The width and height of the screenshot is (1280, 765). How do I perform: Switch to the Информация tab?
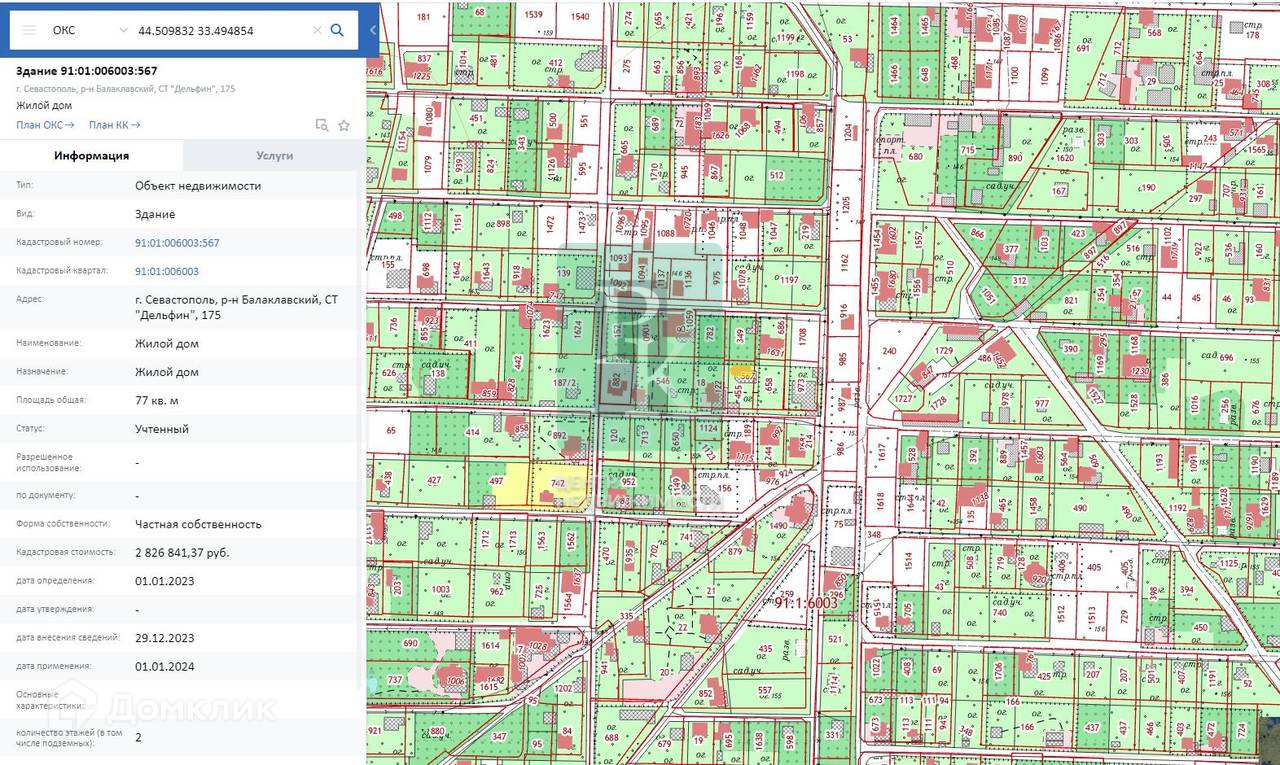tap(91, 156)
